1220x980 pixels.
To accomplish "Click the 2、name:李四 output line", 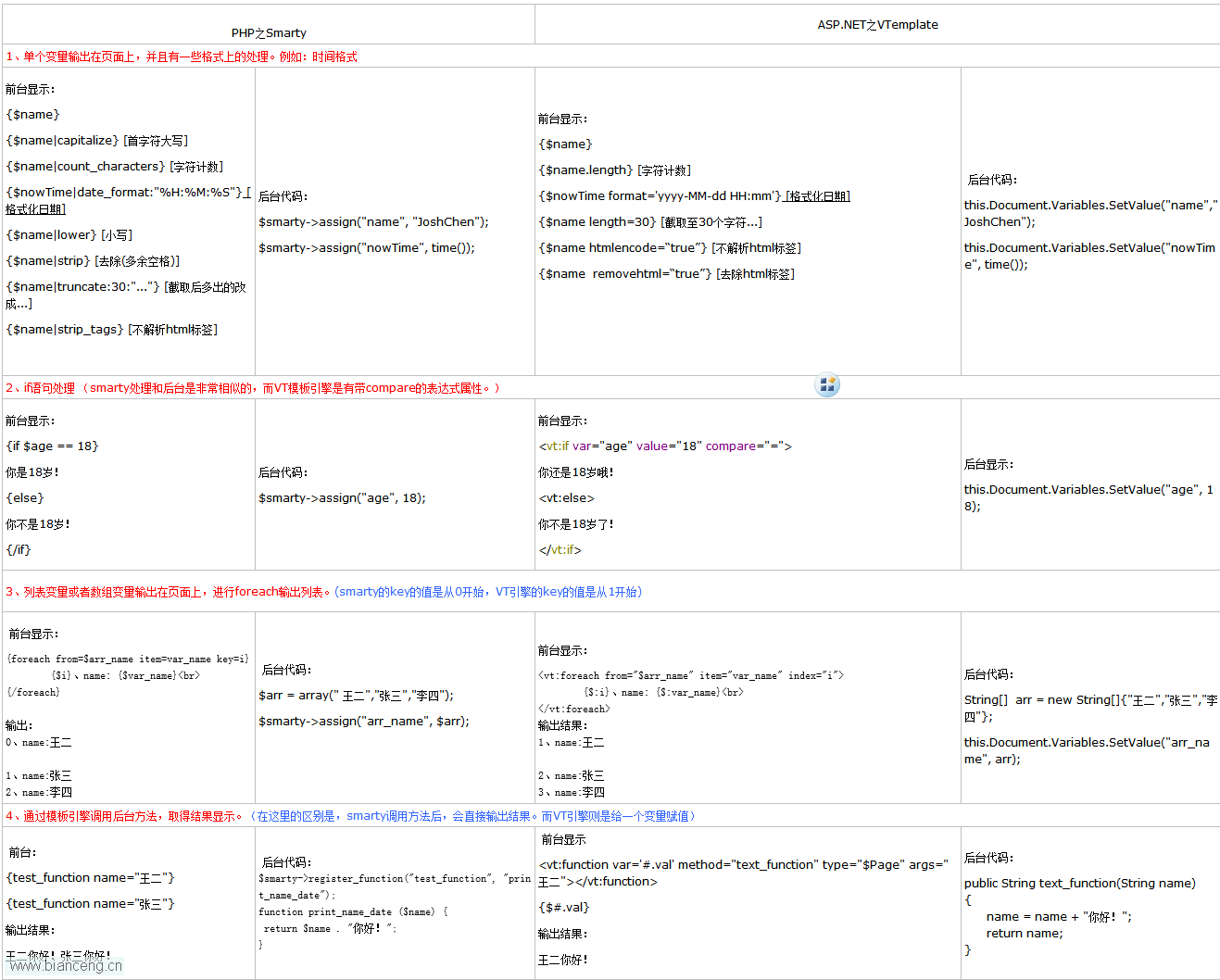I will (39, 793).
